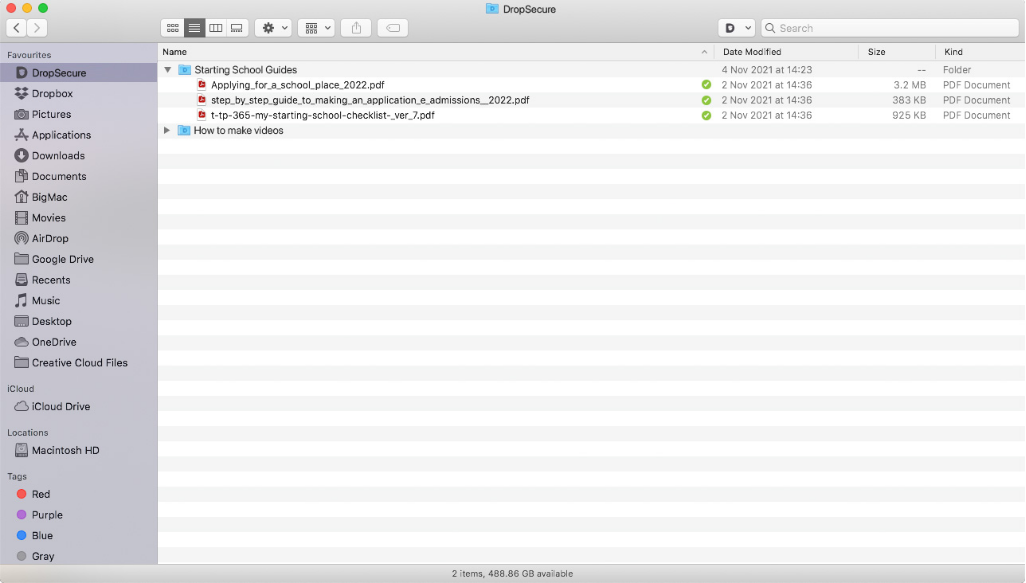Viewport: 1026px width, 583px height.
Task: Sort by the Size column header
Action: tap(877, 52)
